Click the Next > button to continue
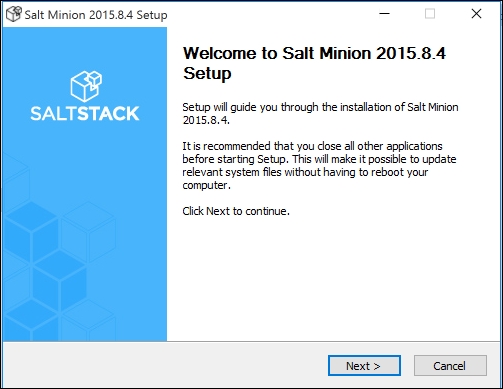503x389 pixels. 364,366
